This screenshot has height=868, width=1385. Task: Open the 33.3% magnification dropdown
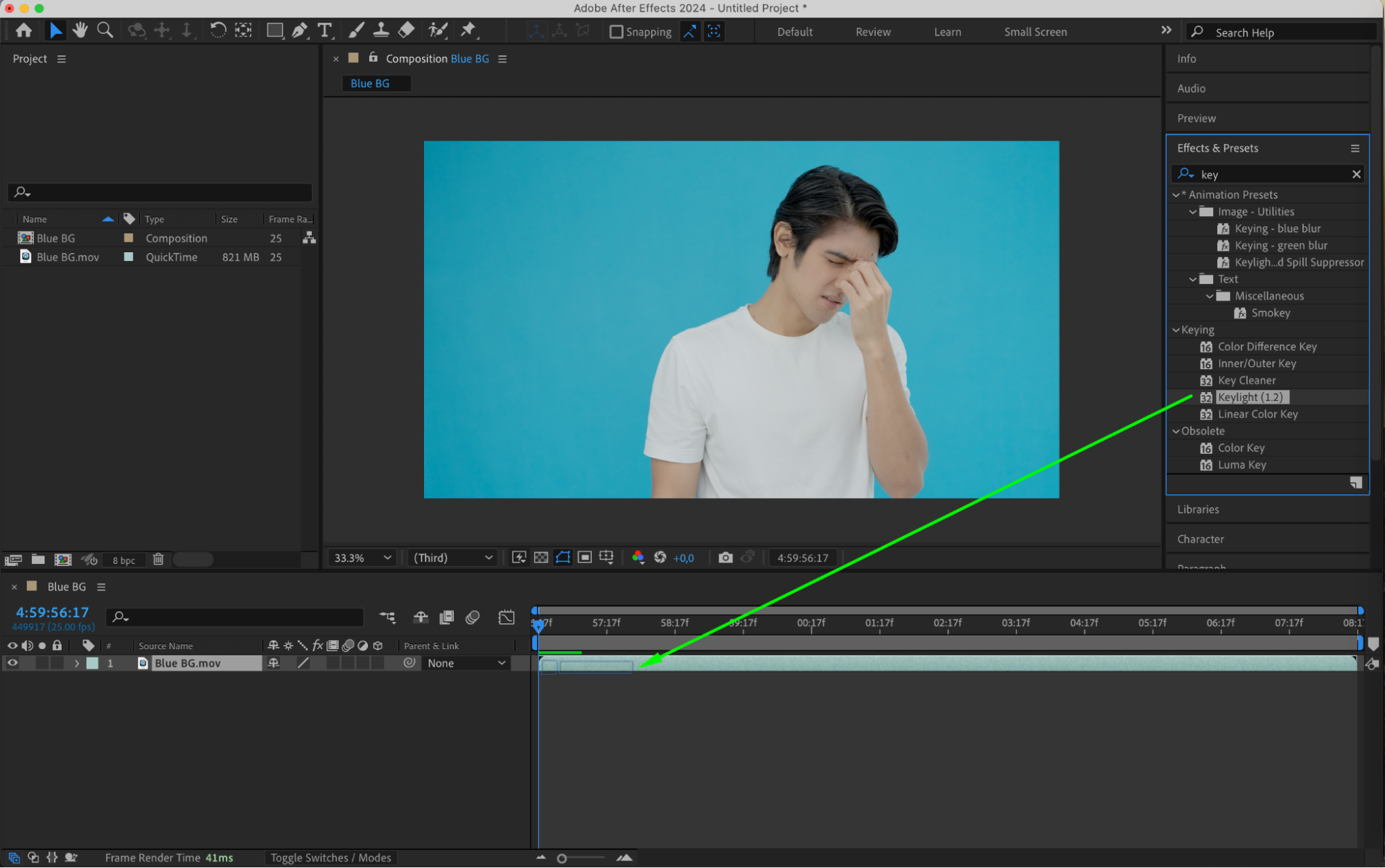(363, 558)
